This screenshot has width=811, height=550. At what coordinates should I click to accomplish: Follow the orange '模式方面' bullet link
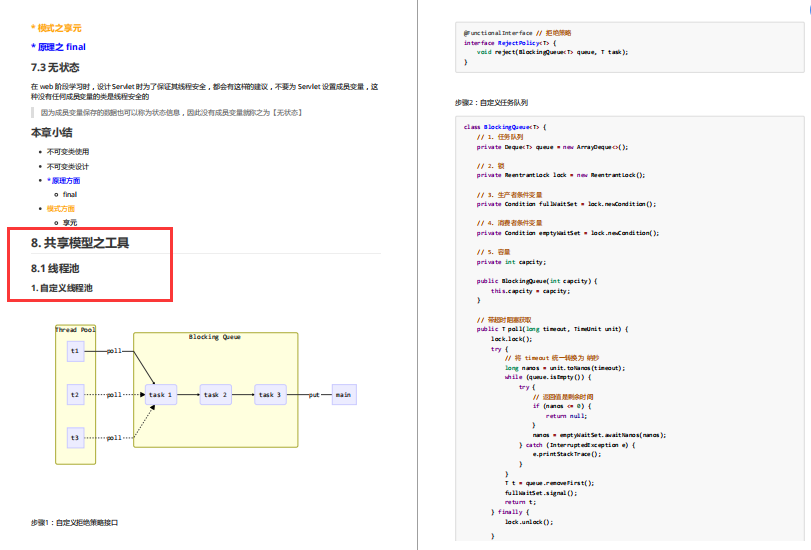pos(61,209)
